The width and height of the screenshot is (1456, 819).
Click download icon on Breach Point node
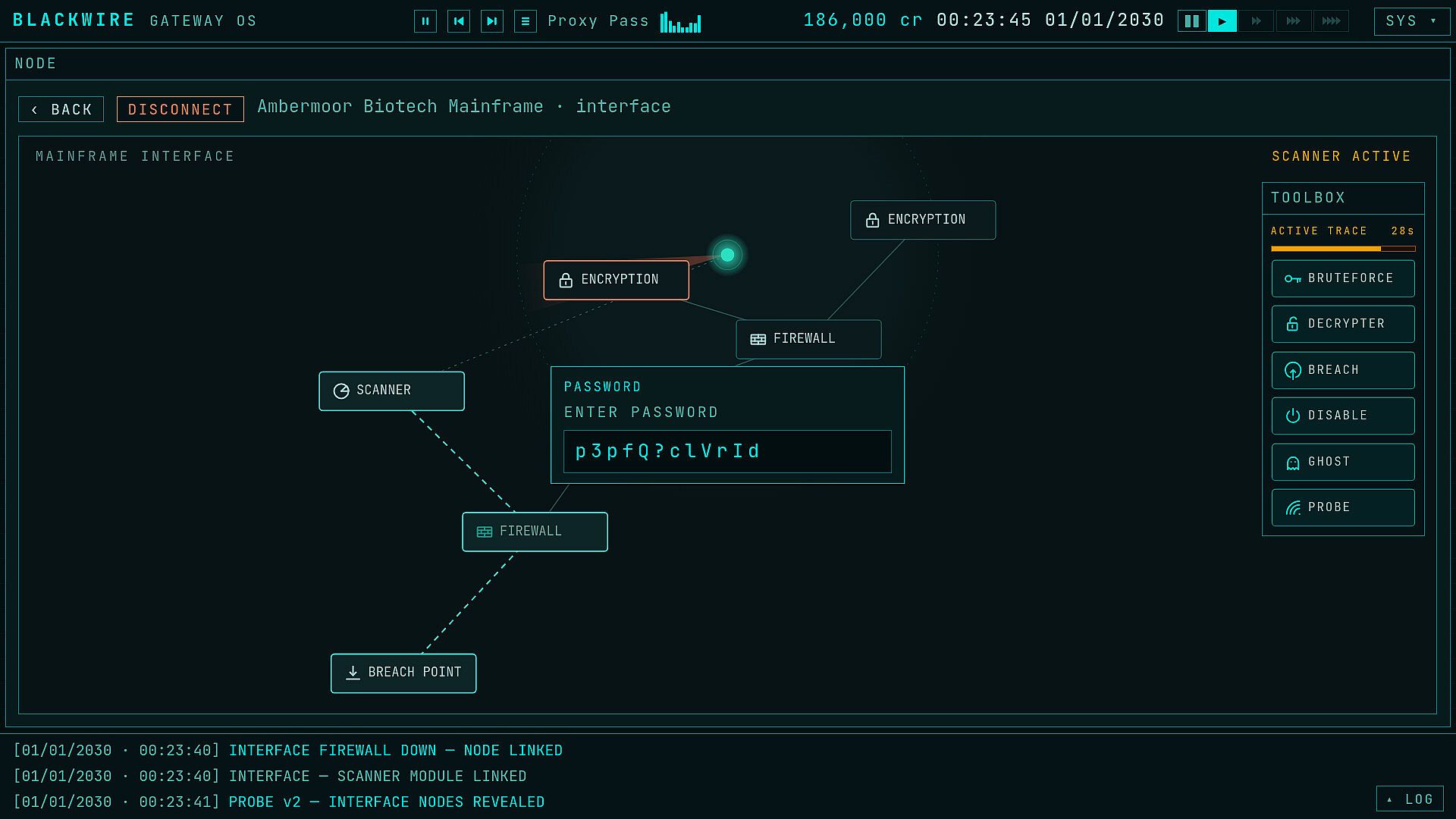click(353, 673)
